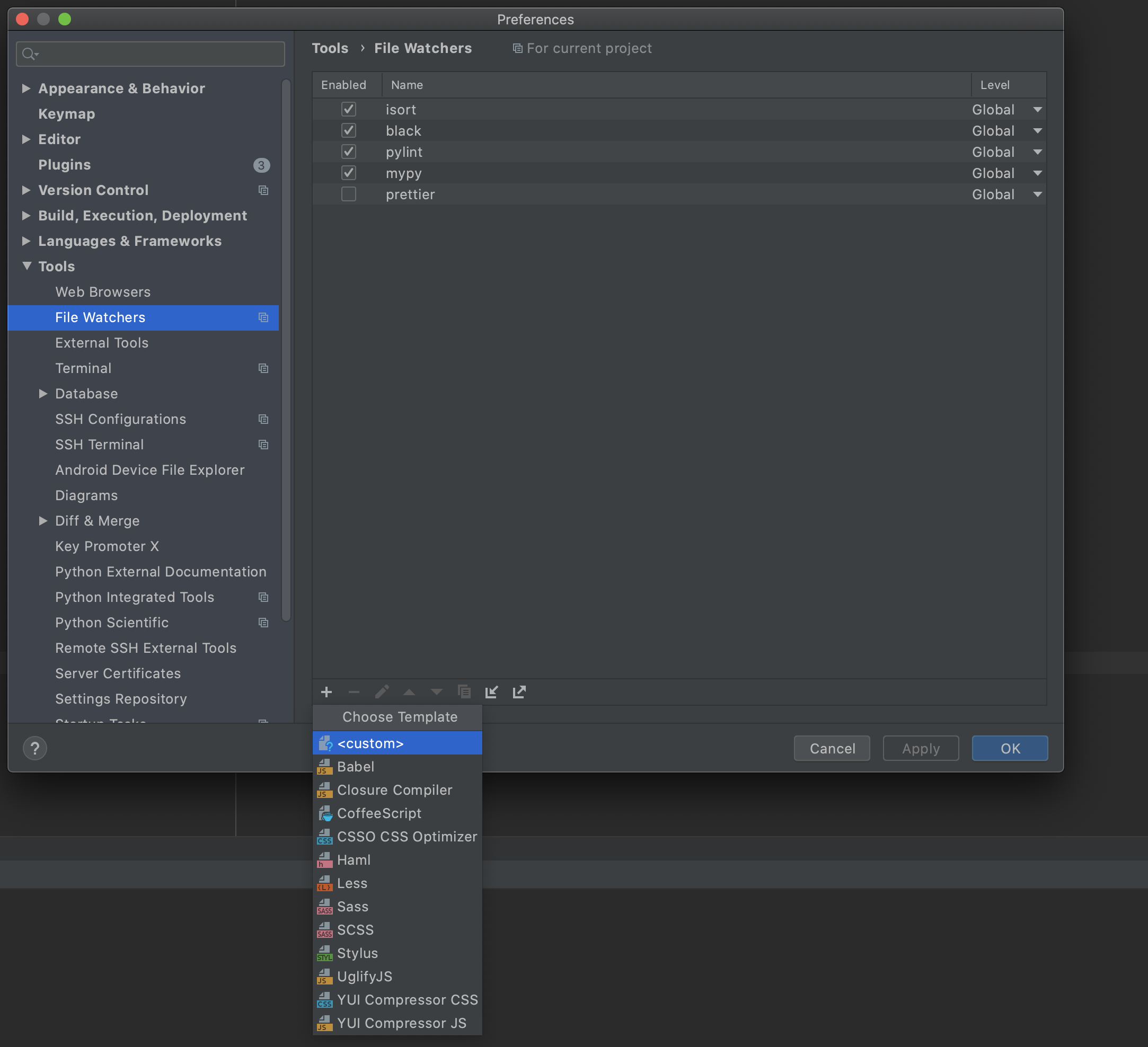Collapse the Tools tree section

pos(26,267)
